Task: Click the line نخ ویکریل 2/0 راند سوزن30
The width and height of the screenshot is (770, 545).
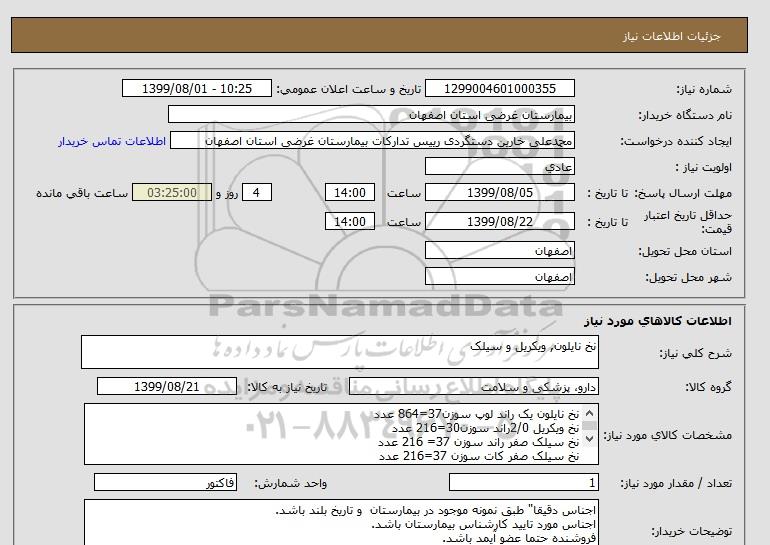Action: (x=485, y=428)
